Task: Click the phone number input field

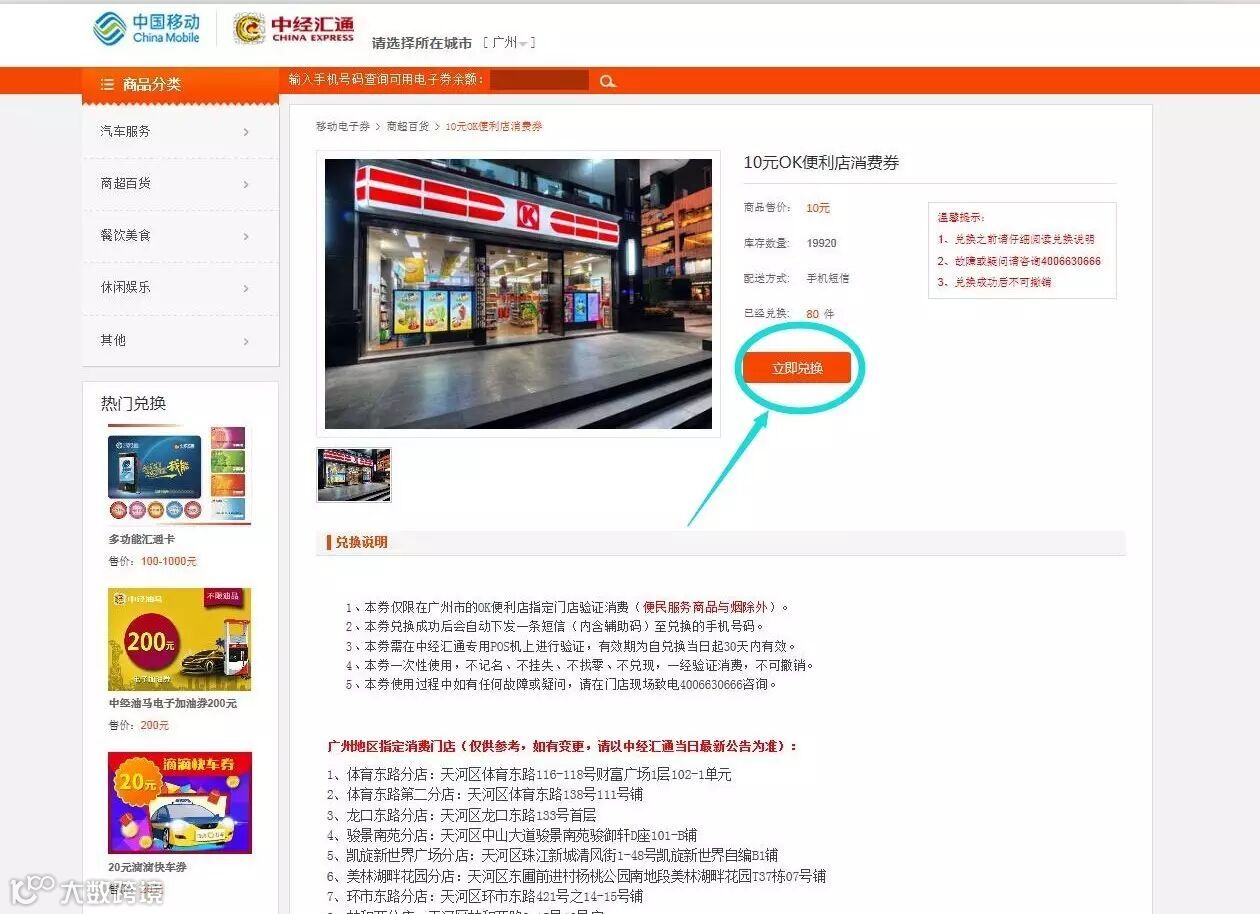Action: pyautogui.click(x=539, y=81)
